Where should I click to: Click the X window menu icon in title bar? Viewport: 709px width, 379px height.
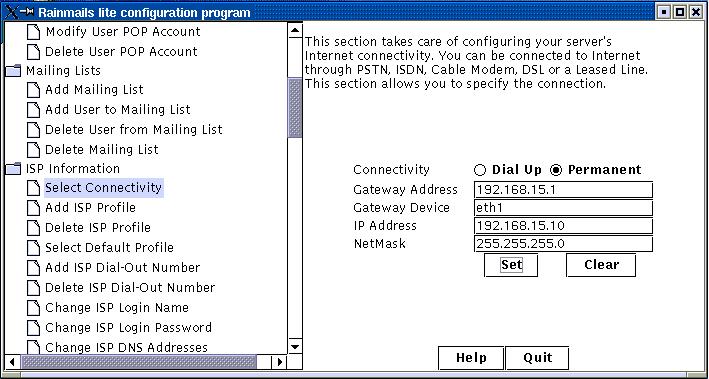tap(12, 12)
